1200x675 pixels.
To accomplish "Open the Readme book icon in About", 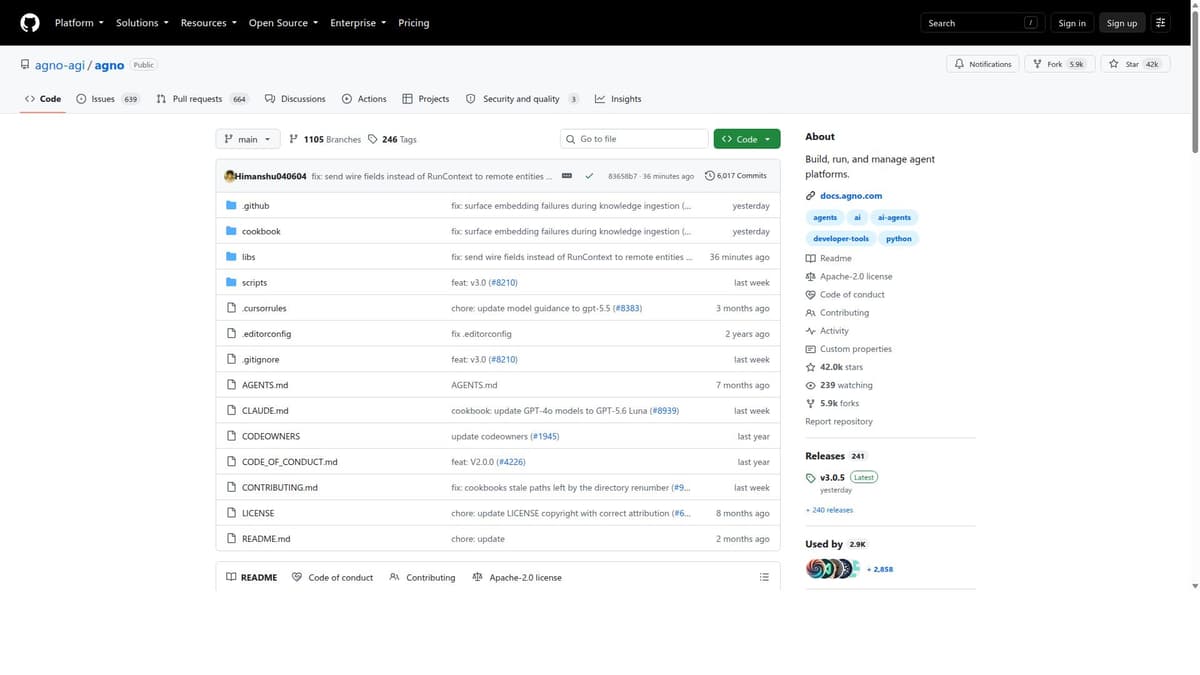I will click(x=811, y=258).
